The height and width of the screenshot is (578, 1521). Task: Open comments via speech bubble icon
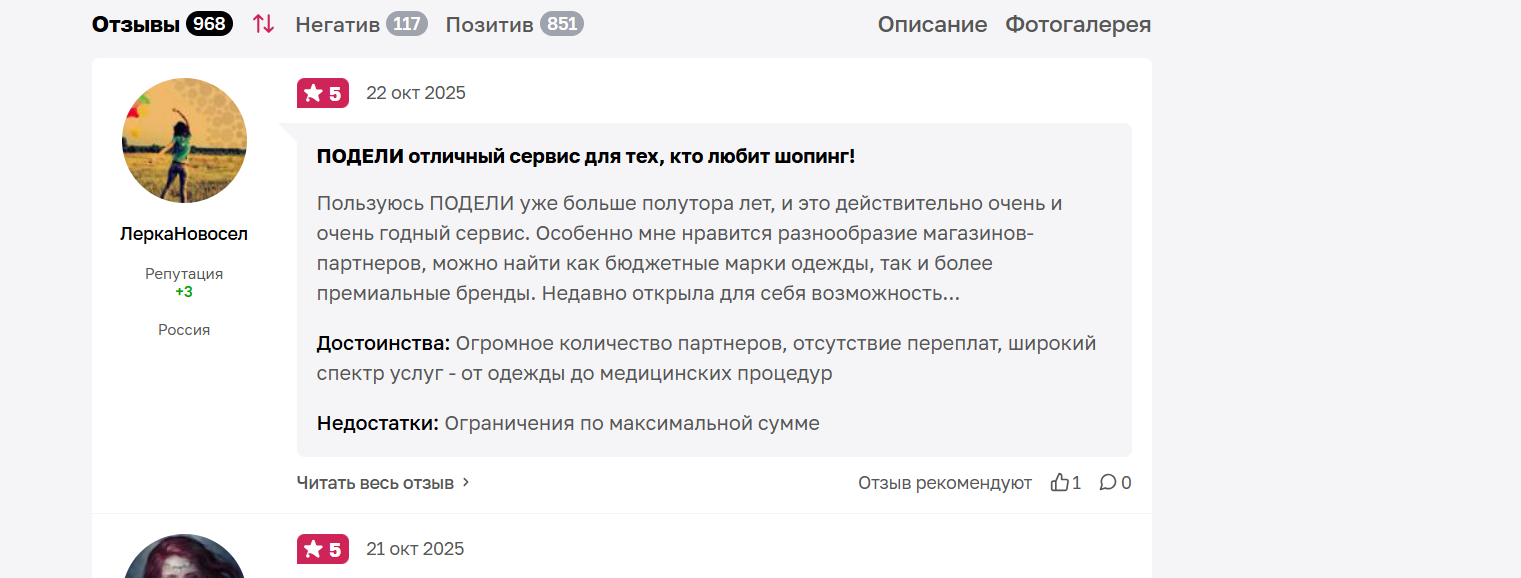1108,483
